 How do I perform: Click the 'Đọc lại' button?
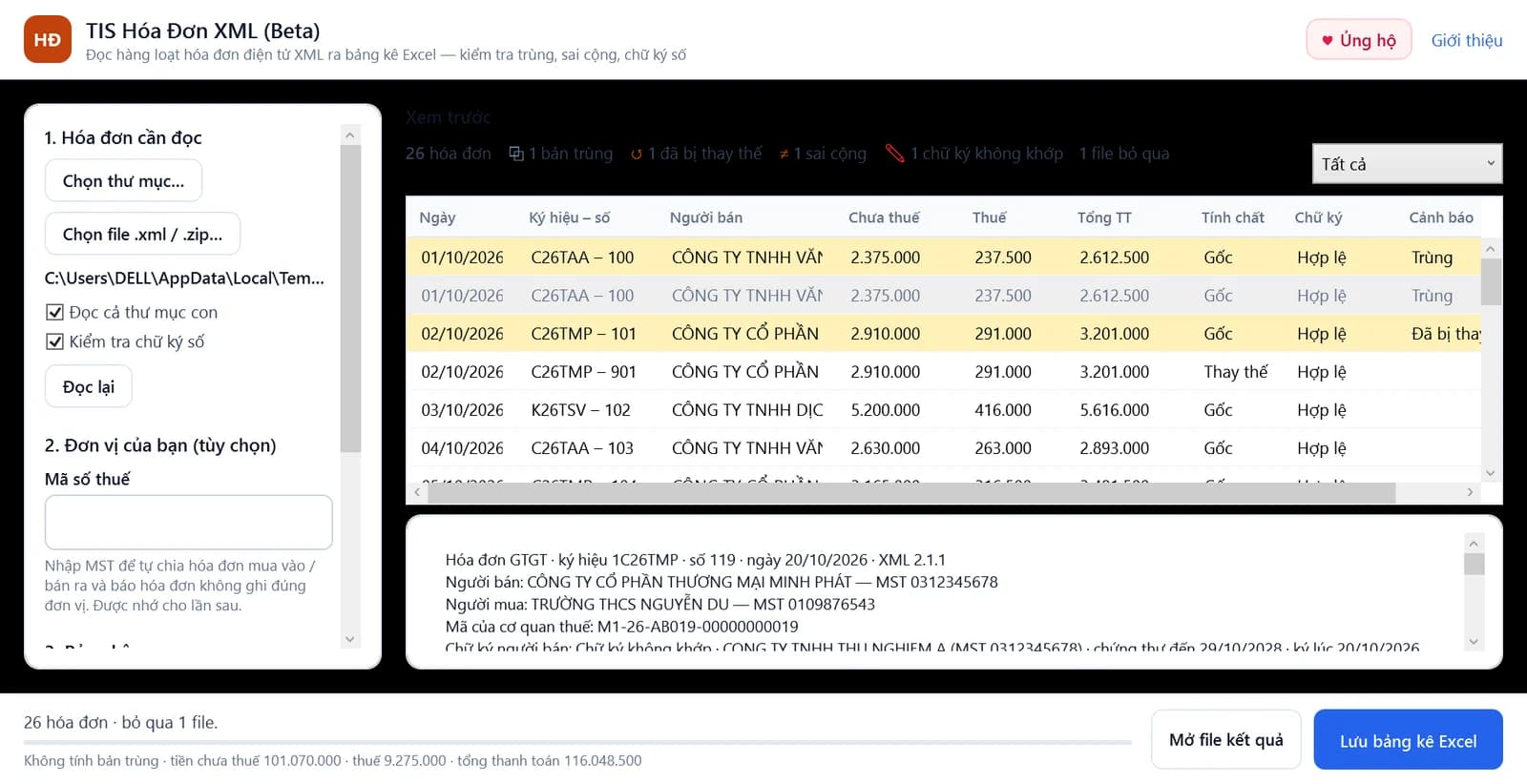89,386
